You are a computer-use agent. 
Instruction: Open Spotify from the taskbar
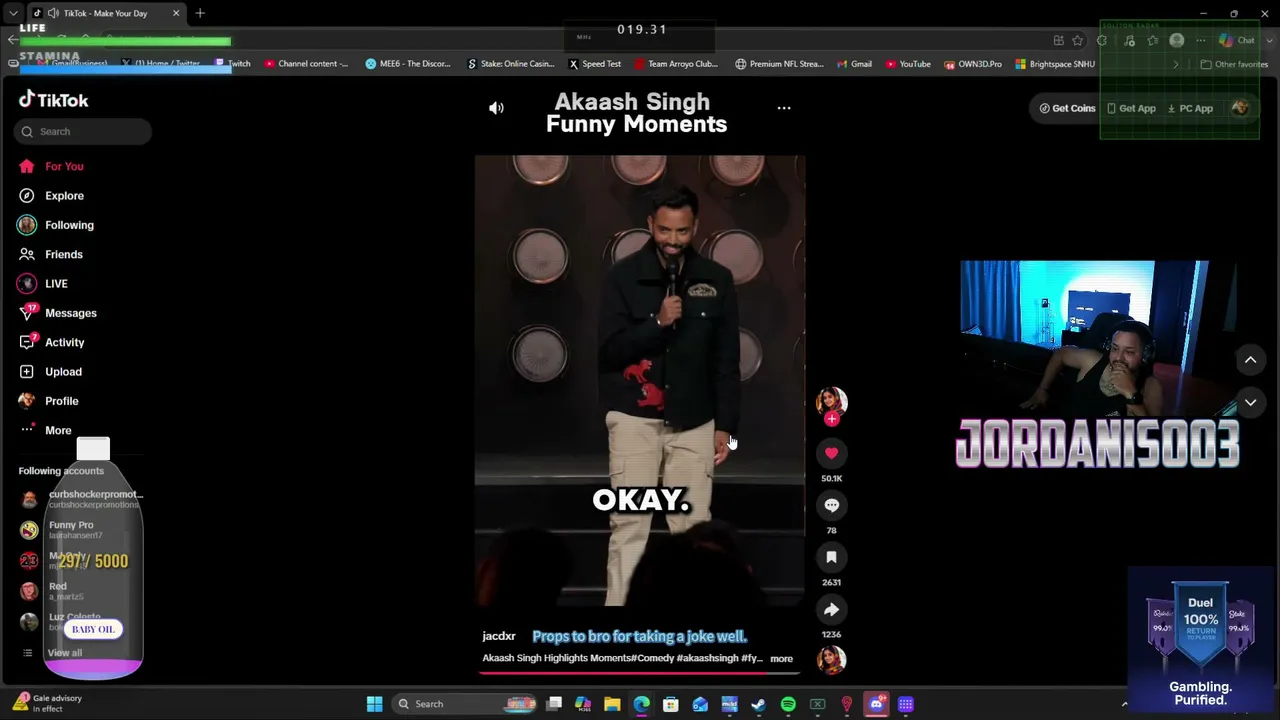(x=788, y=704)
